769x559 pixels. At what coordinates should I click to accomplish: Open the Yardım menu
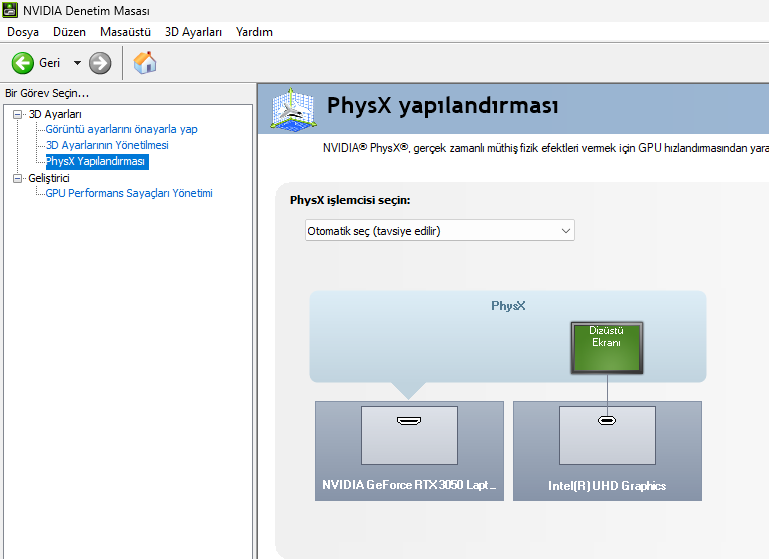254,32
